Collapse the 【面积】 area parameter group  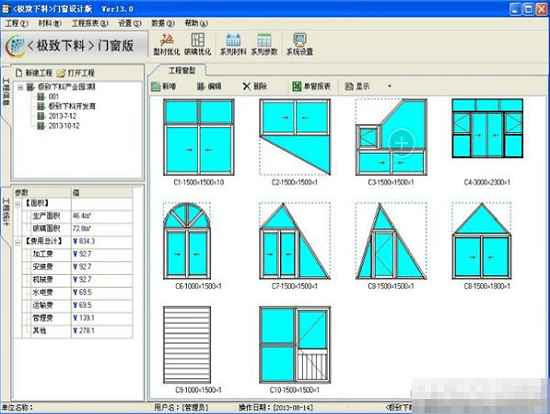tap(17, 203)
